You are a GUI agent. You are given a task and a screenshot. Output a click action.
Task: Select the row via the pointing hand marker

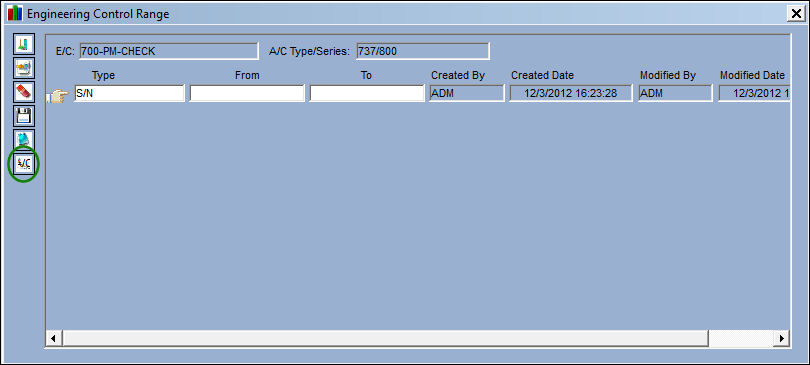pyautogui.click(x=58, y=96)
